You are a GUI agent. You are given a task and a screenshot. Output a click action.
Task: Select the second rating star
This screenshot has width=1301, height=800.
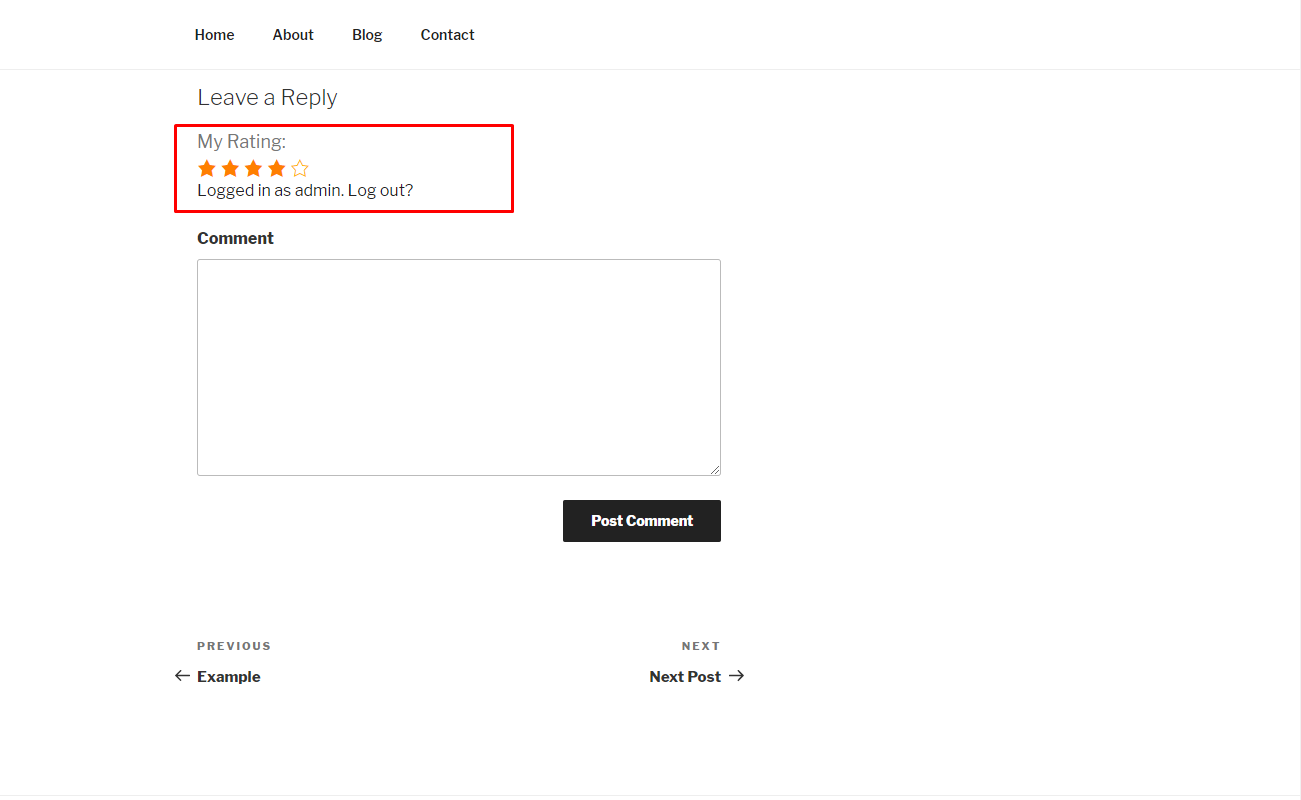tap(230, 168)
